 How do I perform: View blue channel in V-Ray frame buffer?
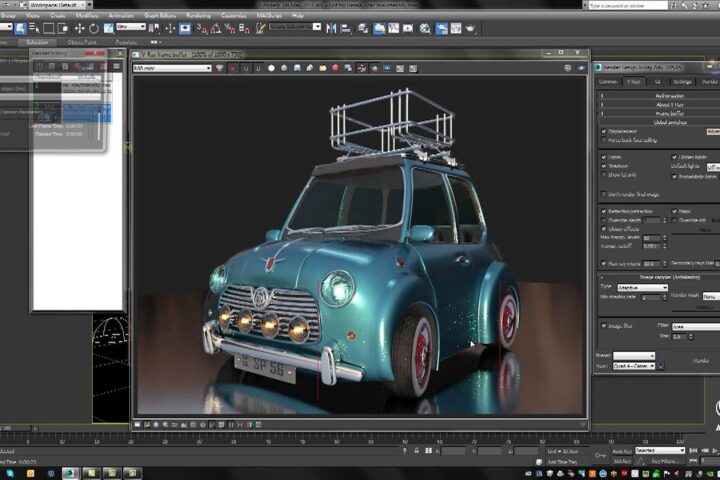258,68
